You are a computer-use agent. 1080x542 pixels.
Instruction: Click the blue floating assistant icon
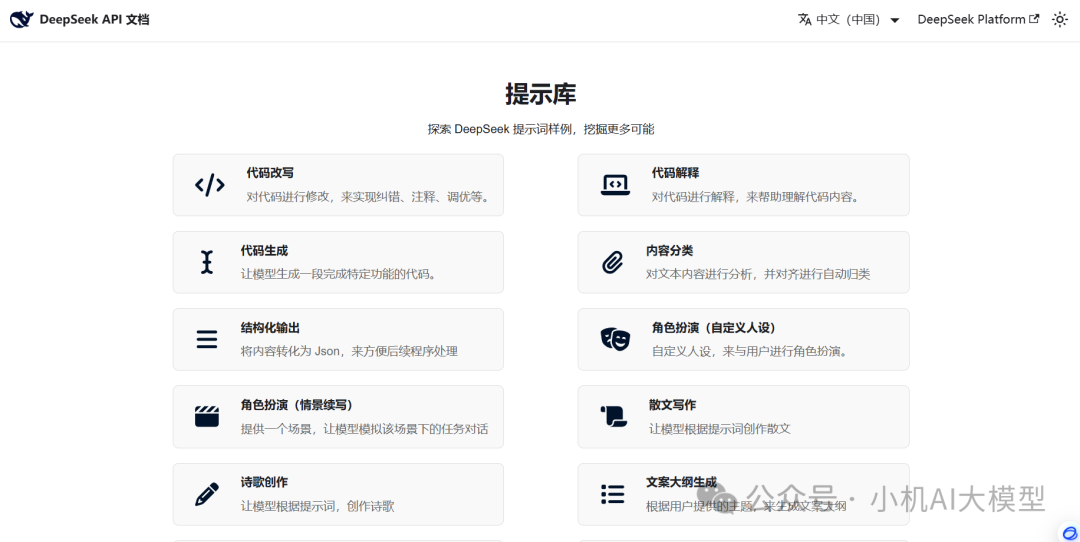click(1070, 532)
